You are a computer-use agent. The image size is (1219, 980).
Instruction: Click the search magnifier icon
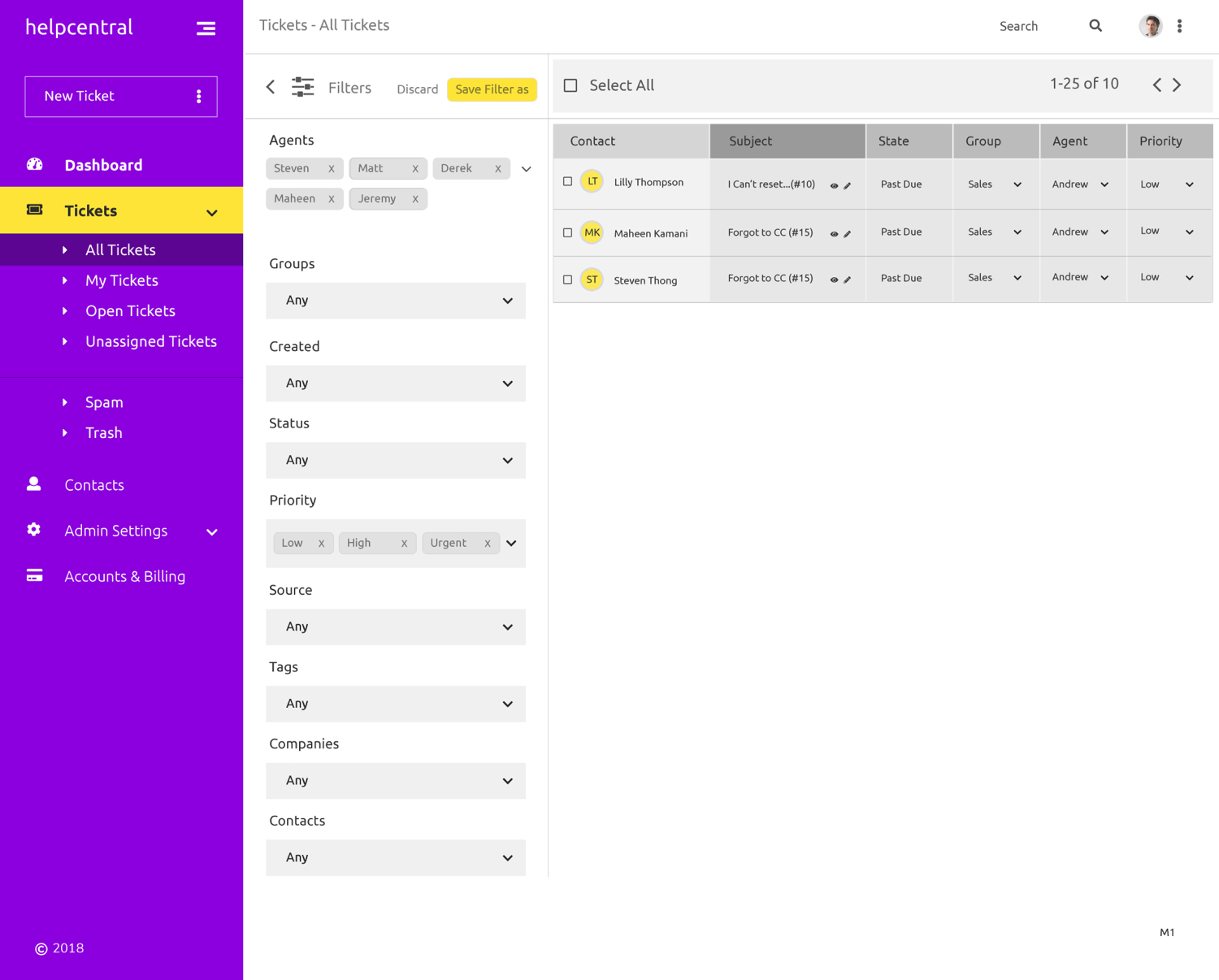click(1095, 26)
